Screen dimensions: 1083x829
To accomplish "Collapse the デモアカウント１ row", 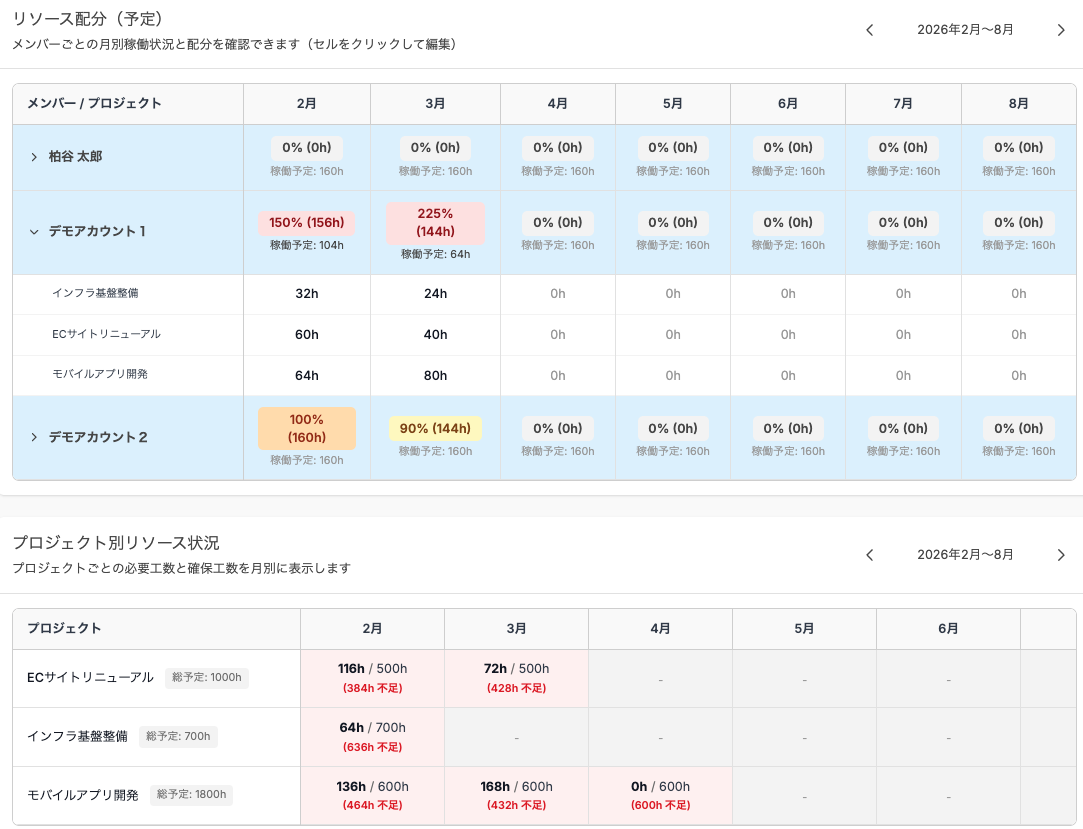I will (x=34, y=232).
